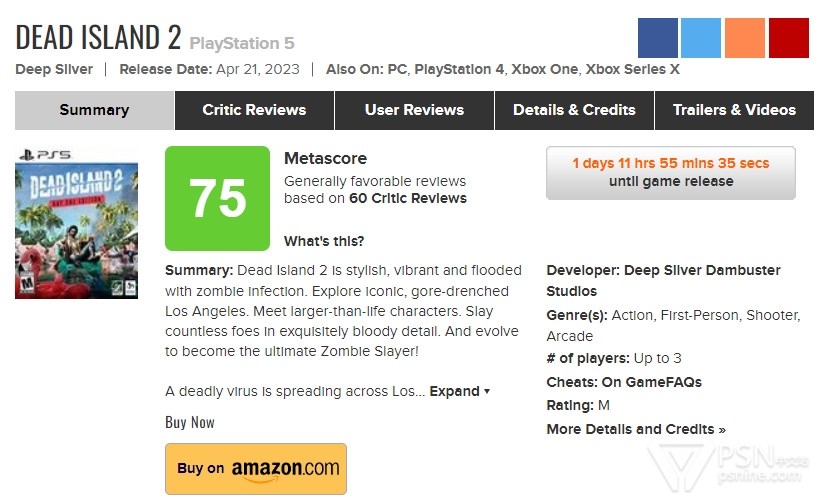Click the game release countdown box
Screen dimensions: 821x504
(670, 173)
